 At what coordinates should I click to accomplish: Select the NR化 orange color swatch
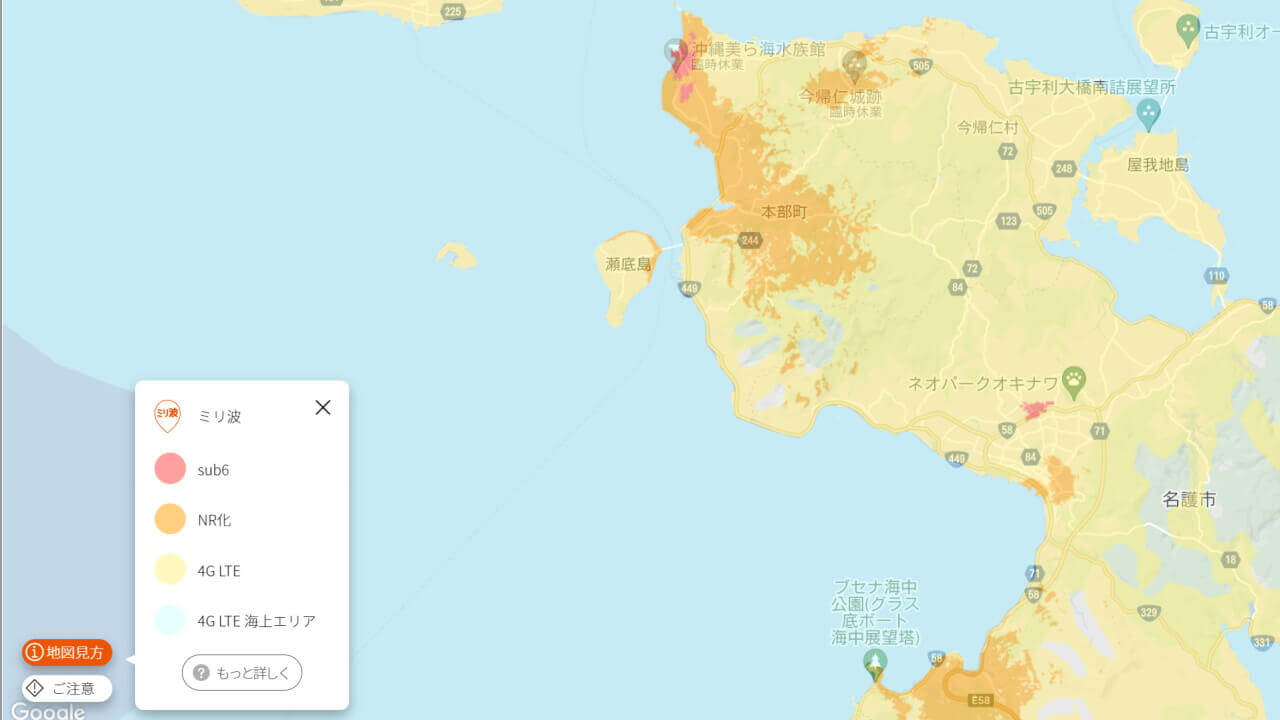coord(170,519)
